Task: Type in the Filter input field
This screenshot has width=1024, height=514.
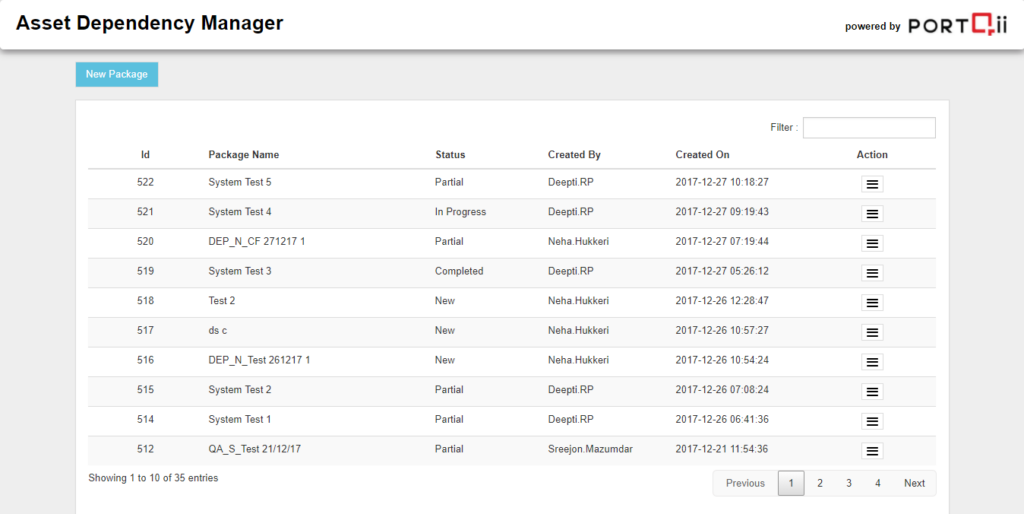Action: tap(868, 128)
